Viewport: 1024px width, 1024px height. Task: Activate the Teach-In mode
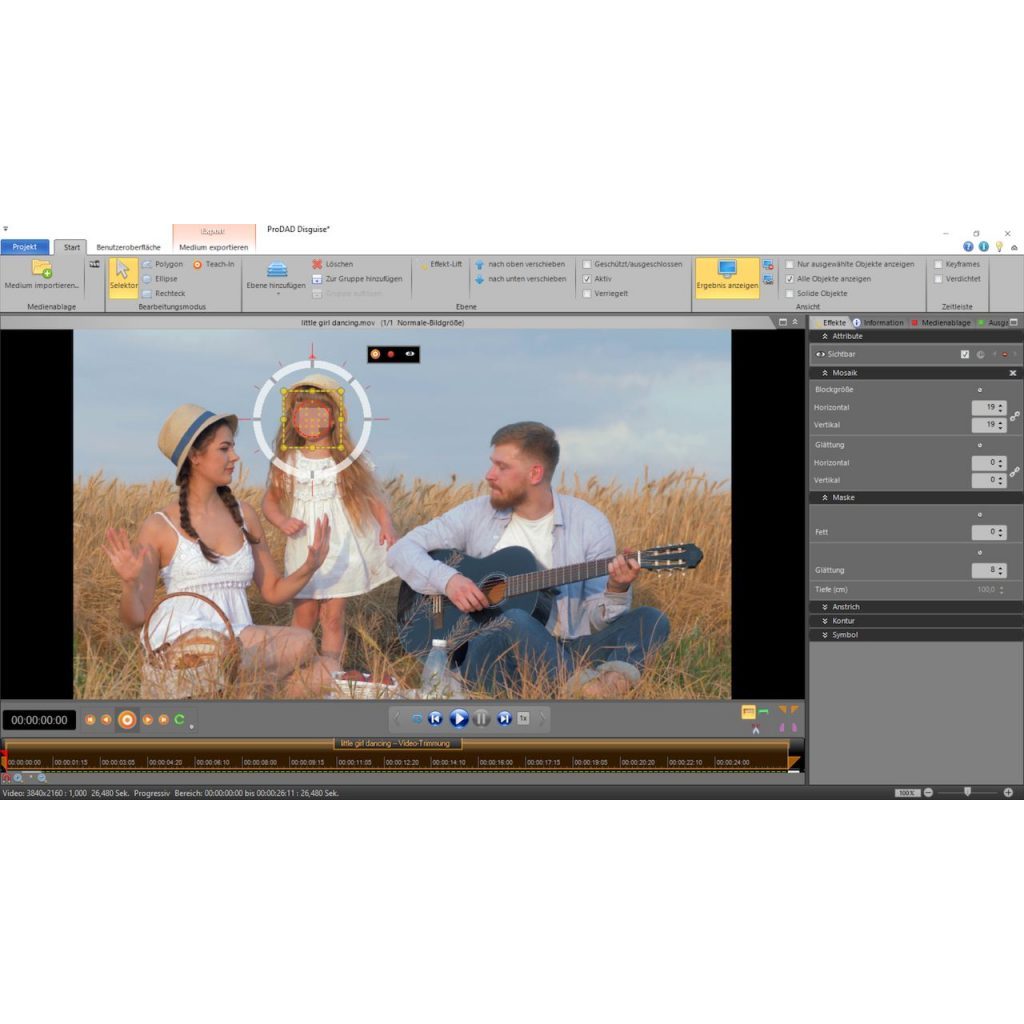214,264
